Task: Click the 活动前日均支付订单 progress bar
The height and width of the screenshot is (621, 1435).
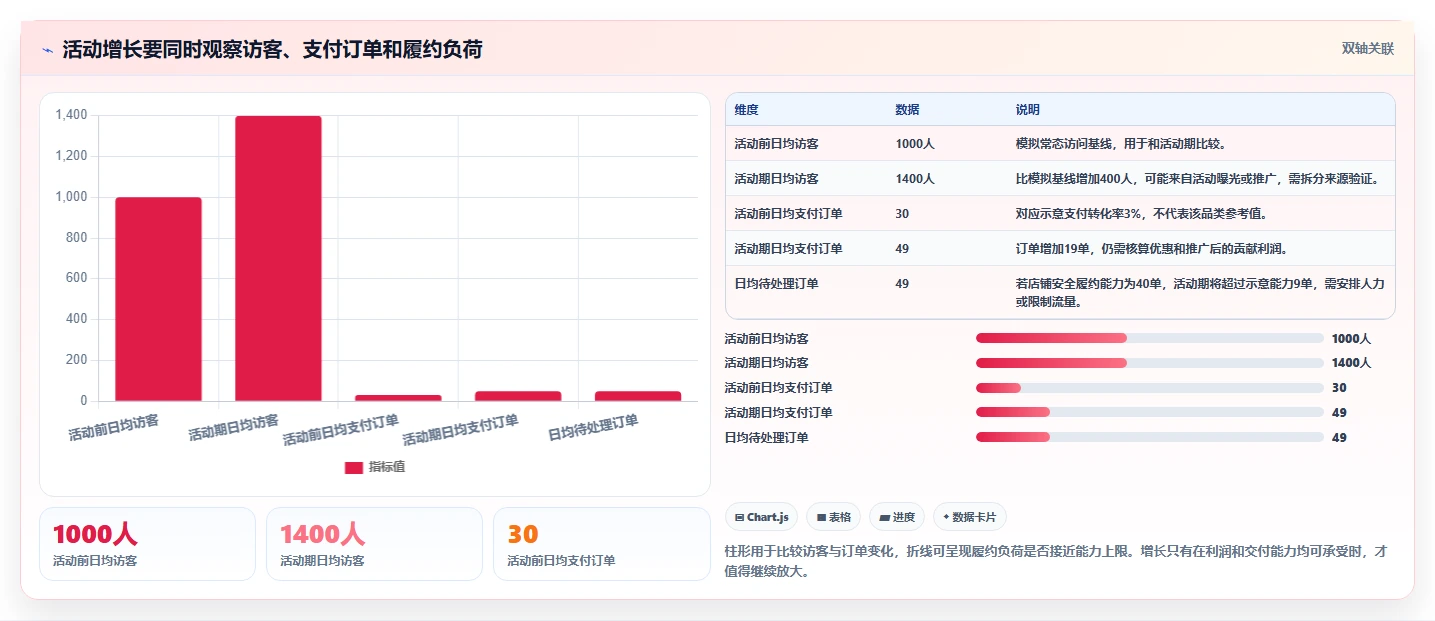Action: coord(1150,388)
